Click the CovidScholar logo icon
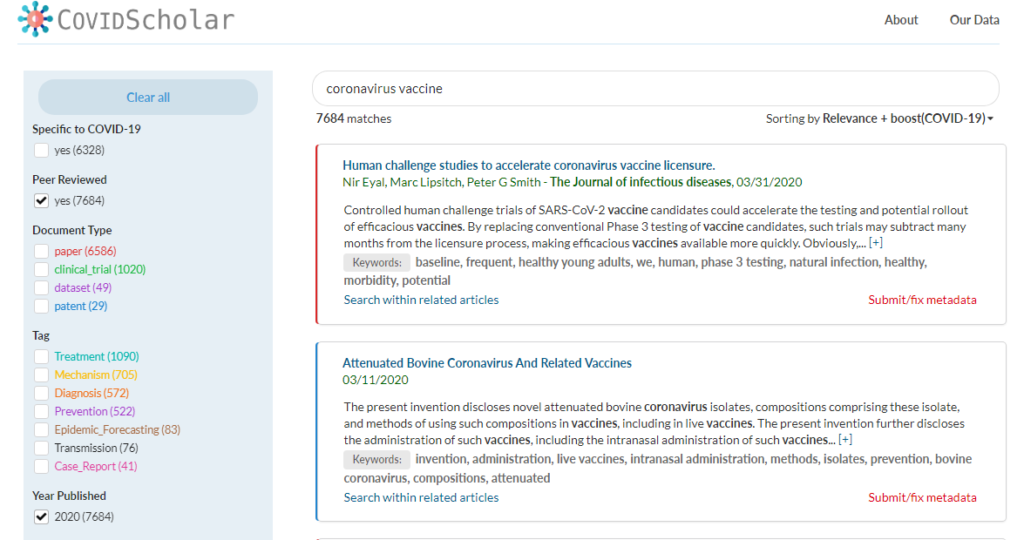Image resolution: width=1024 pixels, height=540 pixels. pos(36,19)
